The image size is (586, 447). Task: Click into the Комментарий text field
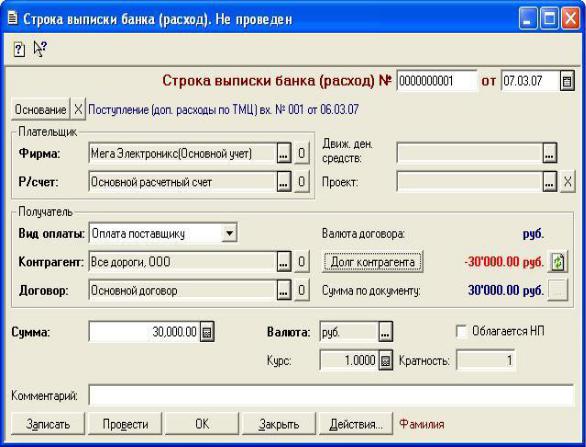(x=331, y=395)
